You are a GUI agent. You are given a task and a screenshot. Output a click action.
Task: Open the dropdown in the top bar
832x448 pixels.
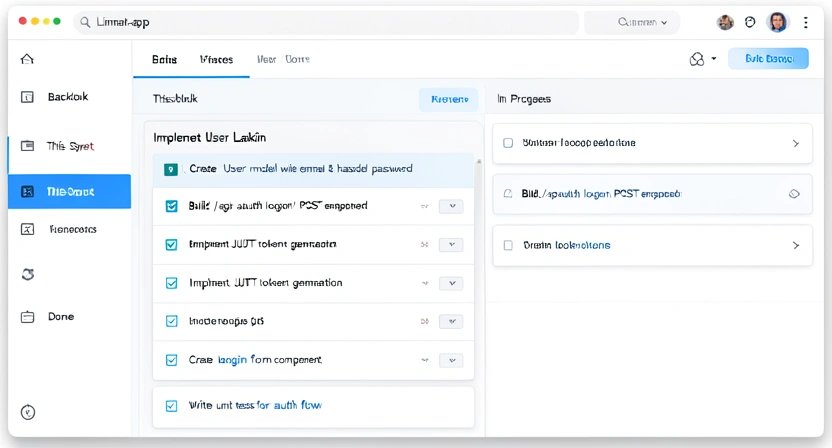[x=632, y=22]
